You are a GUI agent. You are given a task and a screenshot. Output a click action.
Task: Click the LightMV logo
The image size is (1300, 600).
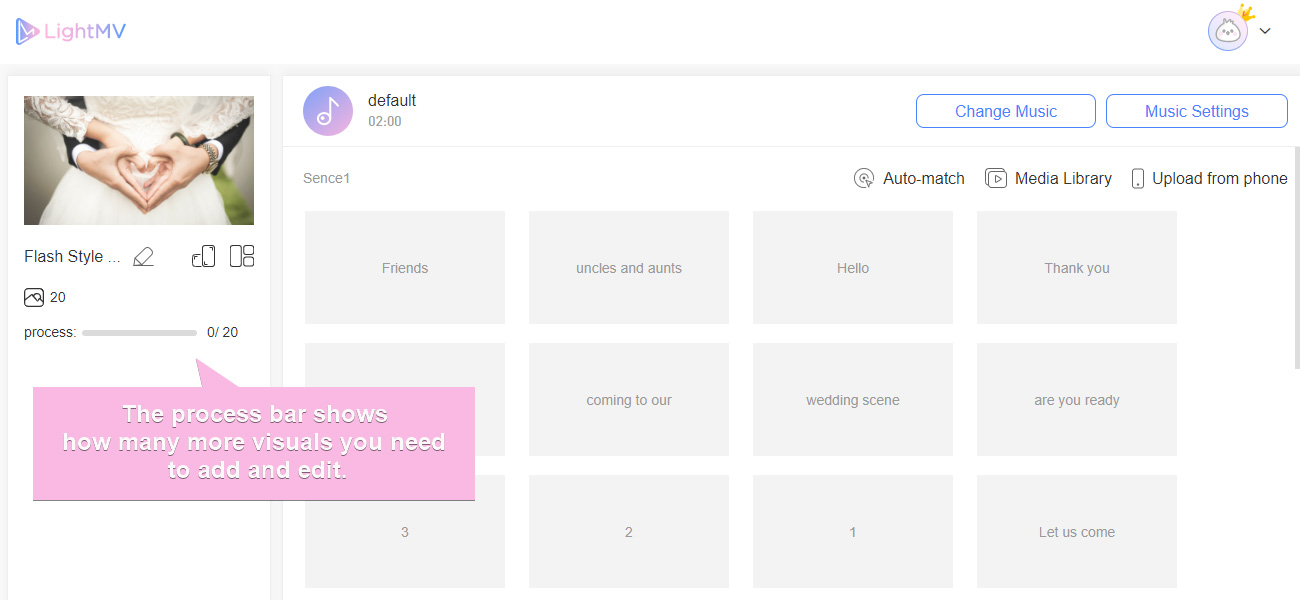click(x=70, y=31)
